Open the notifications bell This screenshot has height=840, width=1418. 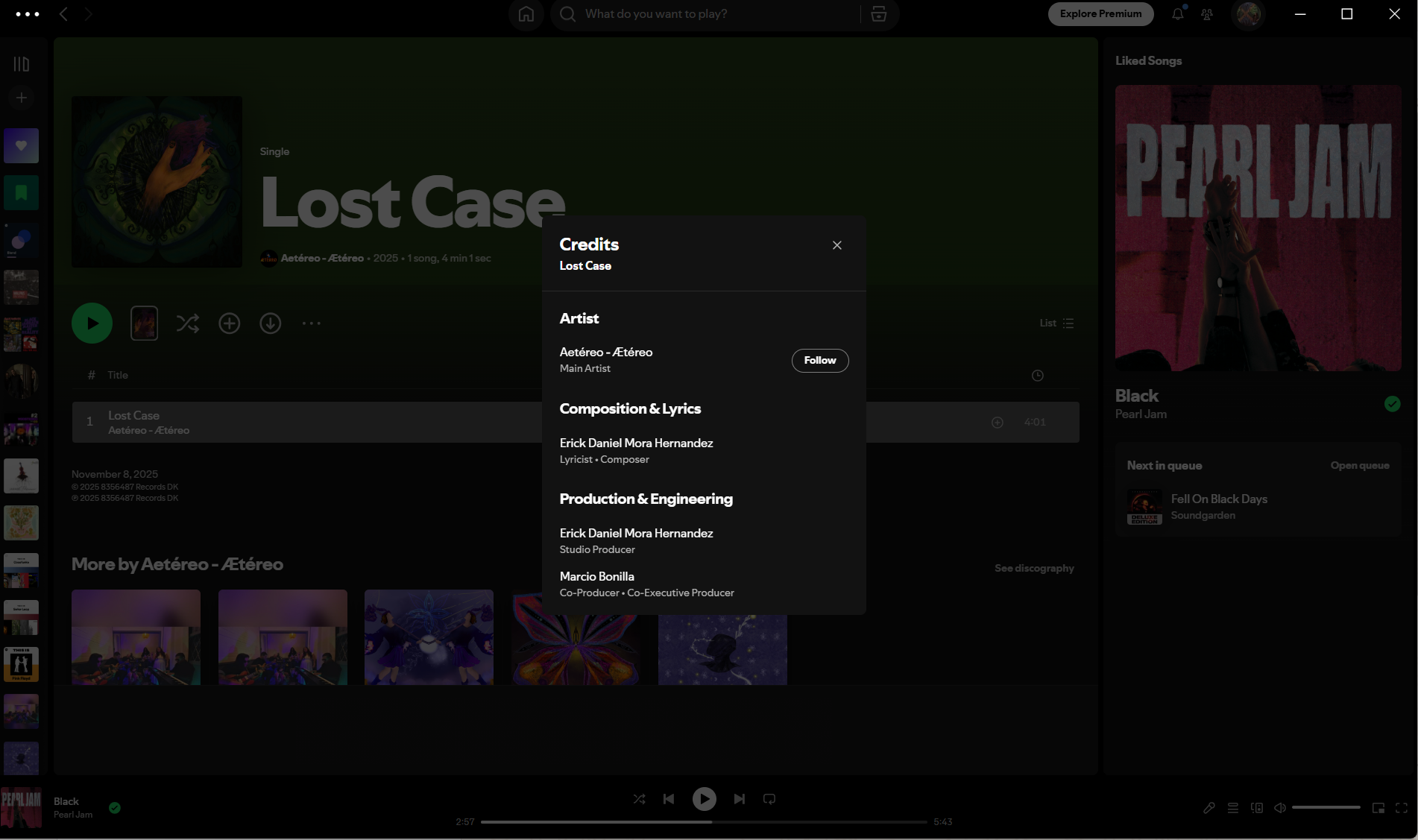coord(1178,14)
